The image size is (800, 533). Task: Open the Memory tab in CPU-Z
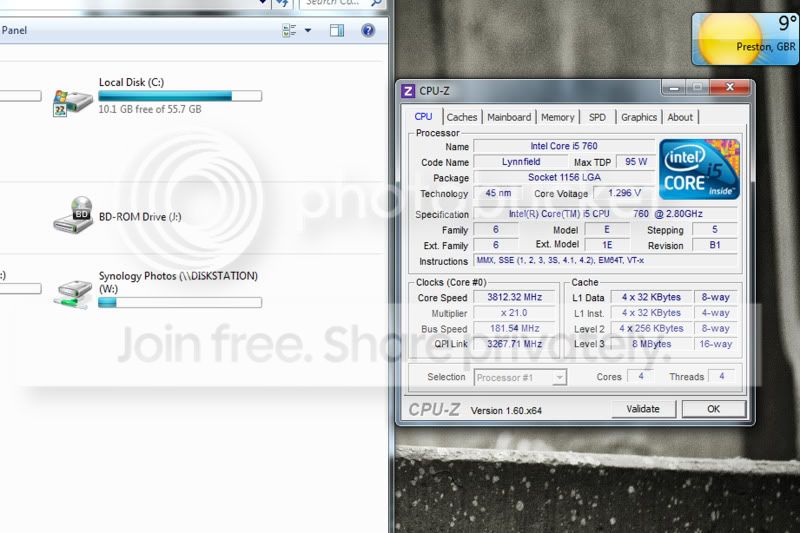click(557, 117)
